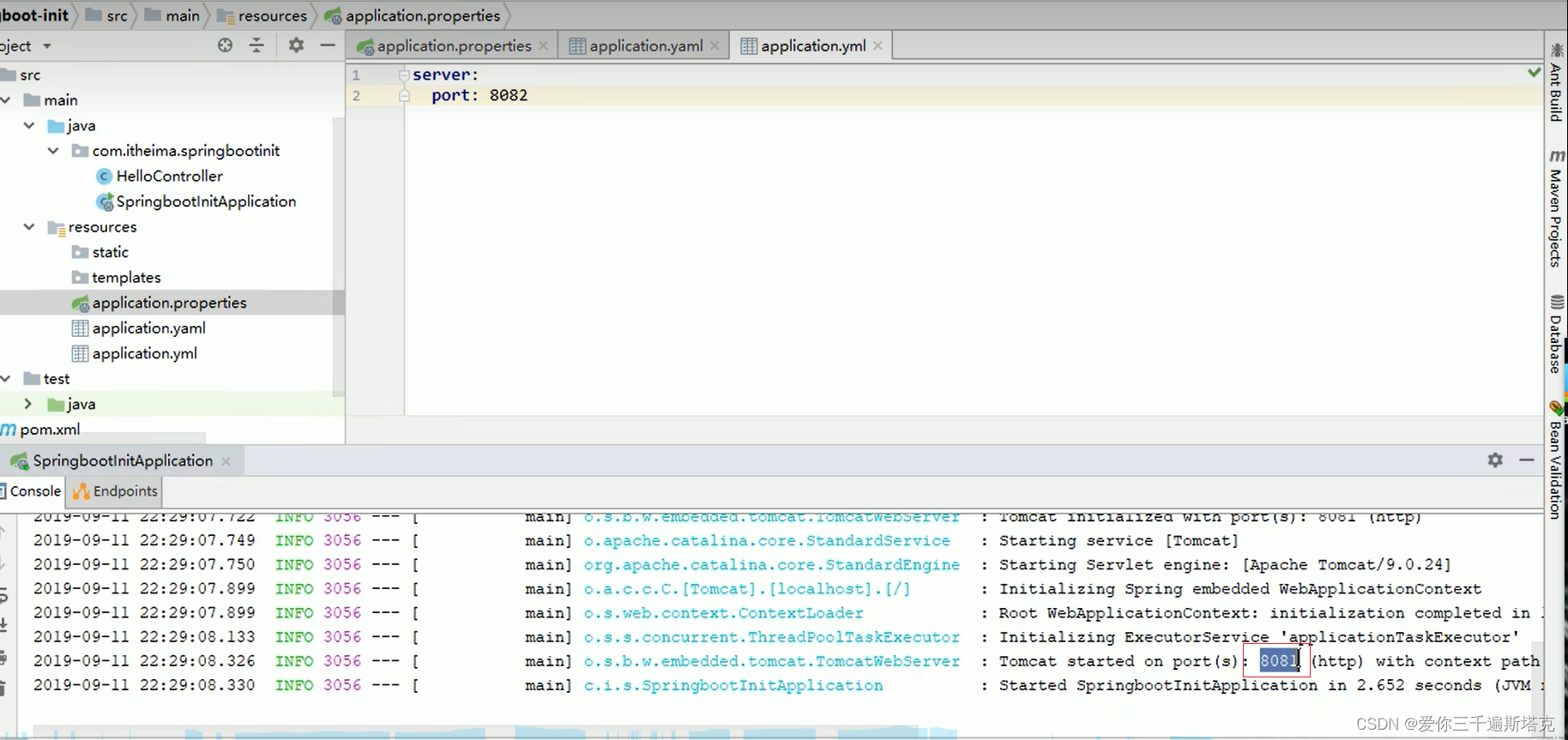This screenshot has height=740, width=1568.
Task: Collapse the resources folder
Action: pyautogui.click(x=29, y=227)
